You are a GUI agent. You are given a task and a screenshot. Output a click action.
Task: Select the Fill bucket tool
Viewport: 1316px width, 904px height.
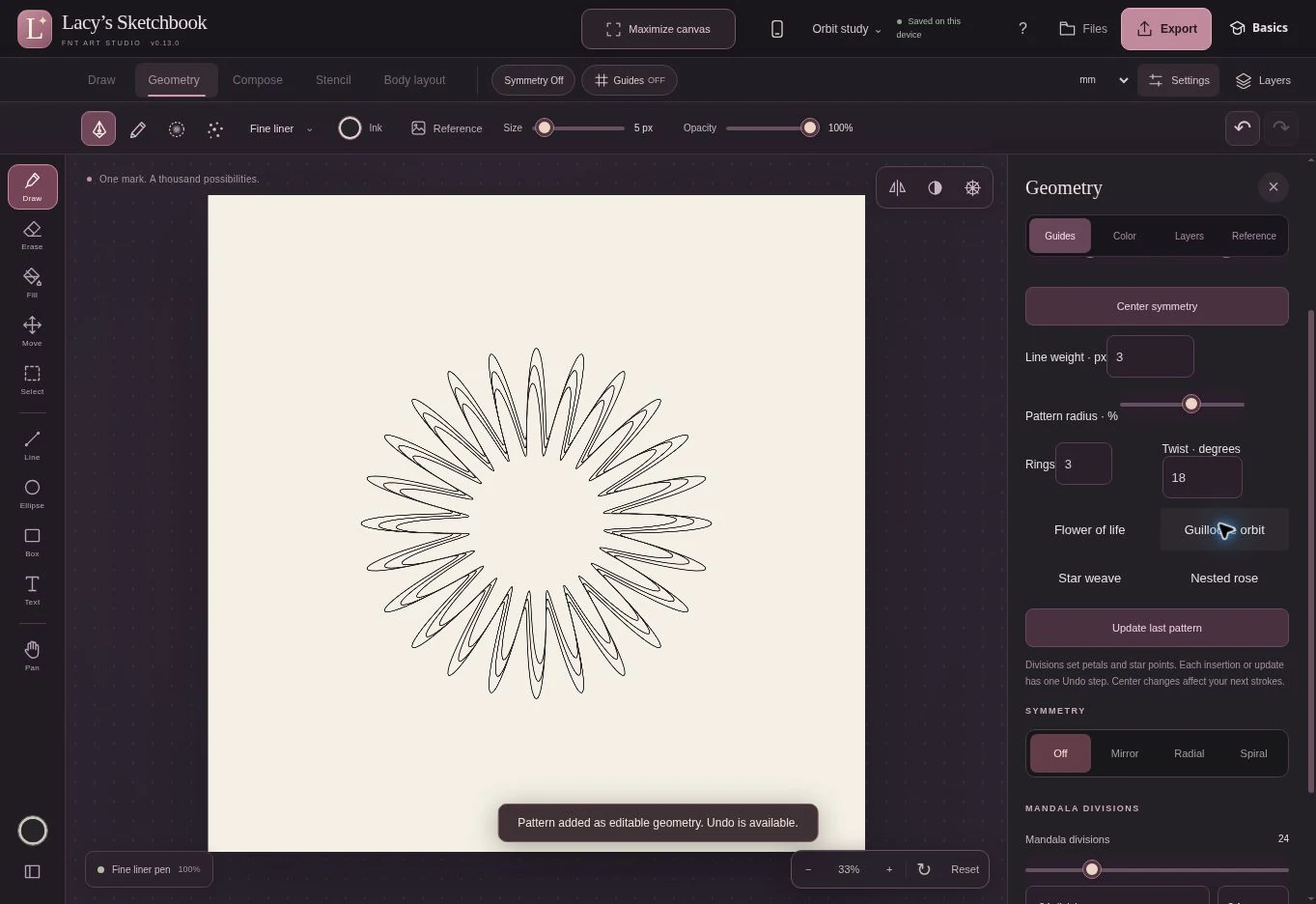(33, 283)
